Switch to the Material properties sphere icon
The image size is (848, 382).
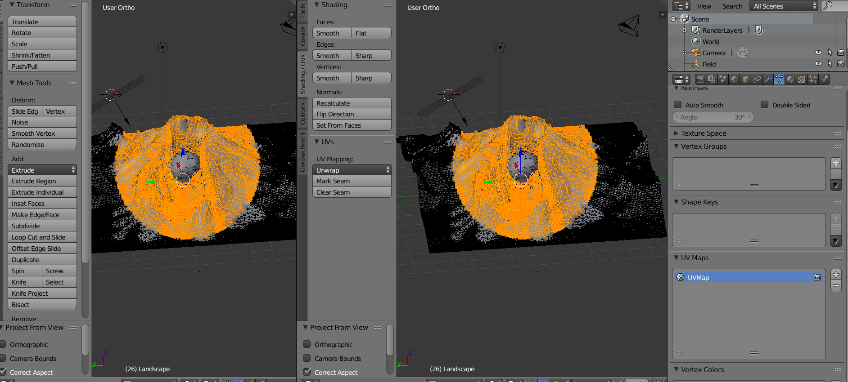coord(790,80)
